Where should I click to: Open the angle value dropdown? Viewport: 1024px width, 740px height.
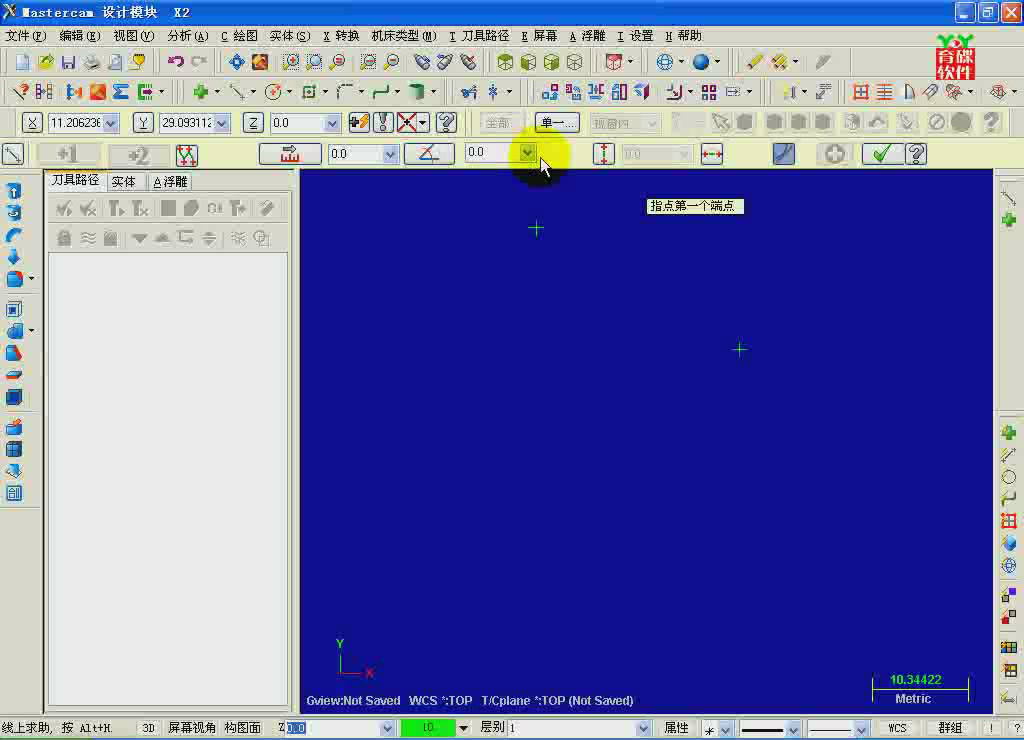coord(527,153)
